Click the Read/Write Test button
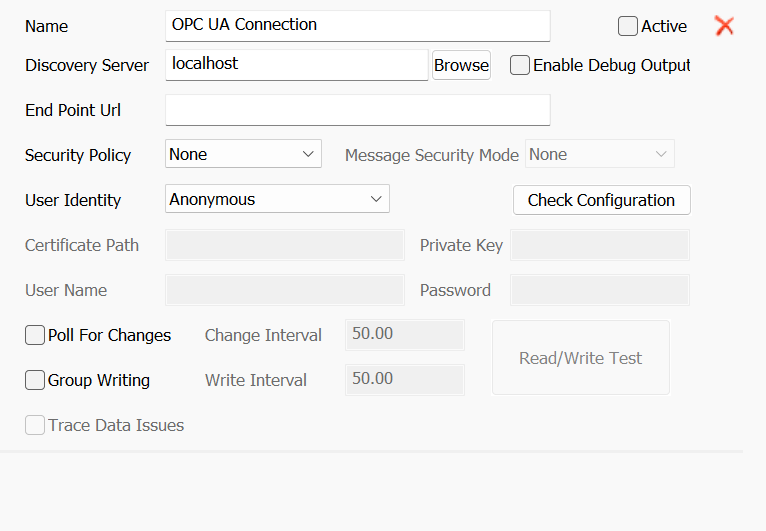This screenshot has width=766, height=531. pos(580,358)
